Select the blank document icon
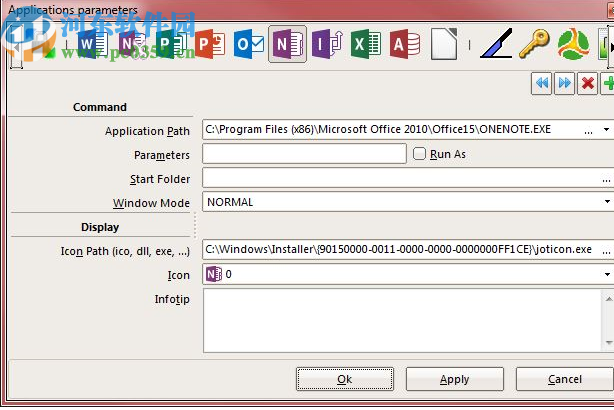Image resolution: width=614 pixels, height=410 pixels. 444,44
